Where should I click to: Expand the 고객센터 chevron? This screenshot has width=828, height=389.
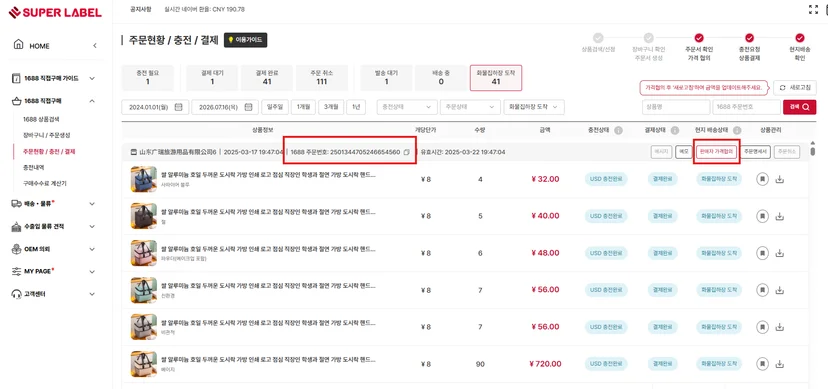click(92, 294)
